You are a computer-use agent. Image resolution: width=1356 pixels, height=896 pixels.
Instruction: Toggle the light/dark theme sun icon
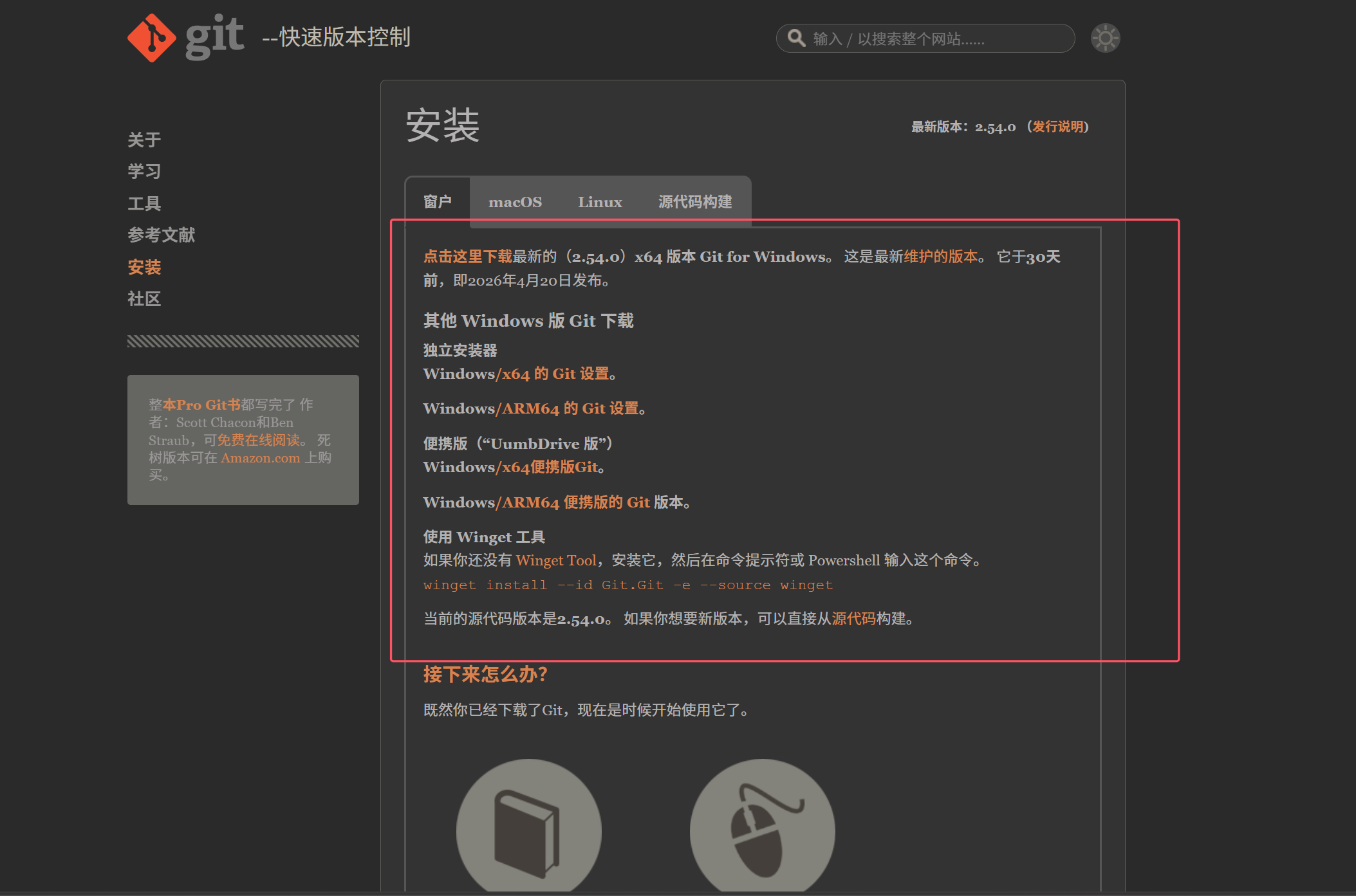click(x=1105, y=39)
